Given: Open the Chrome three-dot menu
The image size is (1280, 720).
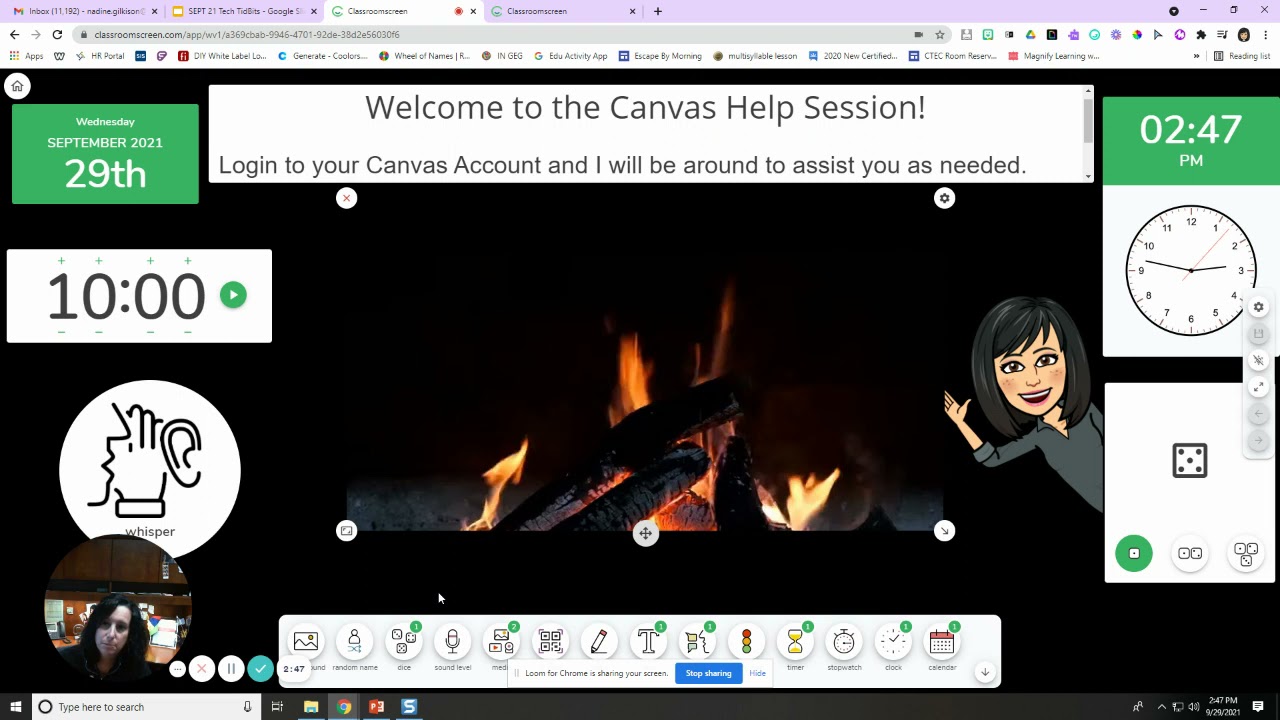Looking at the screenshot, I should pos(1265,34).
